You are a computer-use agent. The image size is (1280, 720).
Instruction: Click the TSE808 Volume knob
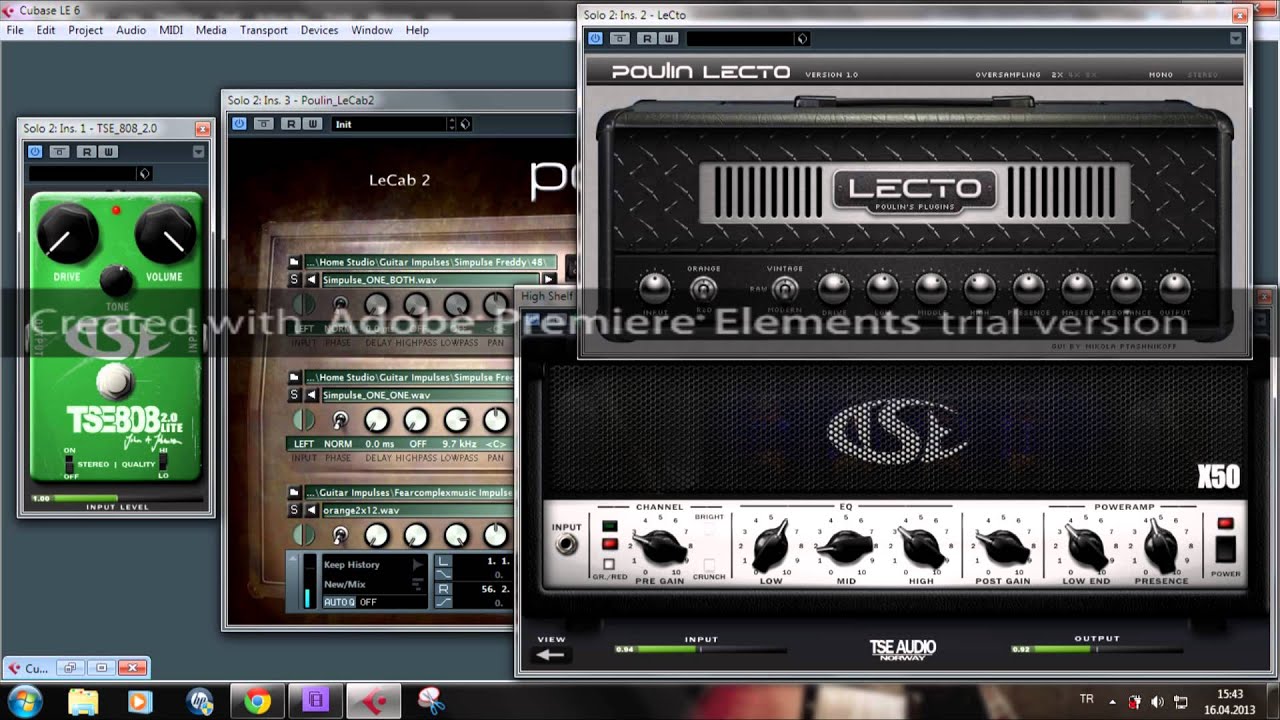165,235
